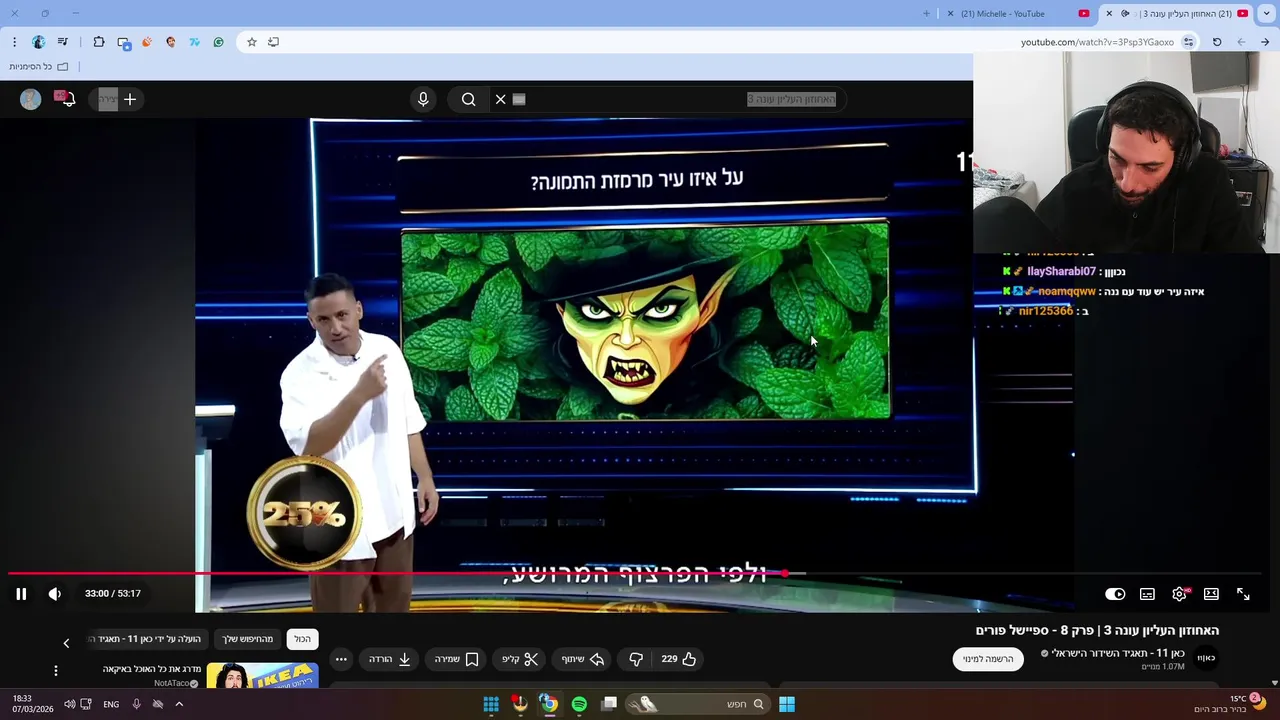1280x720 pixels.
Task: Open the player settings gear menu
Action: tap(1180, 594)
